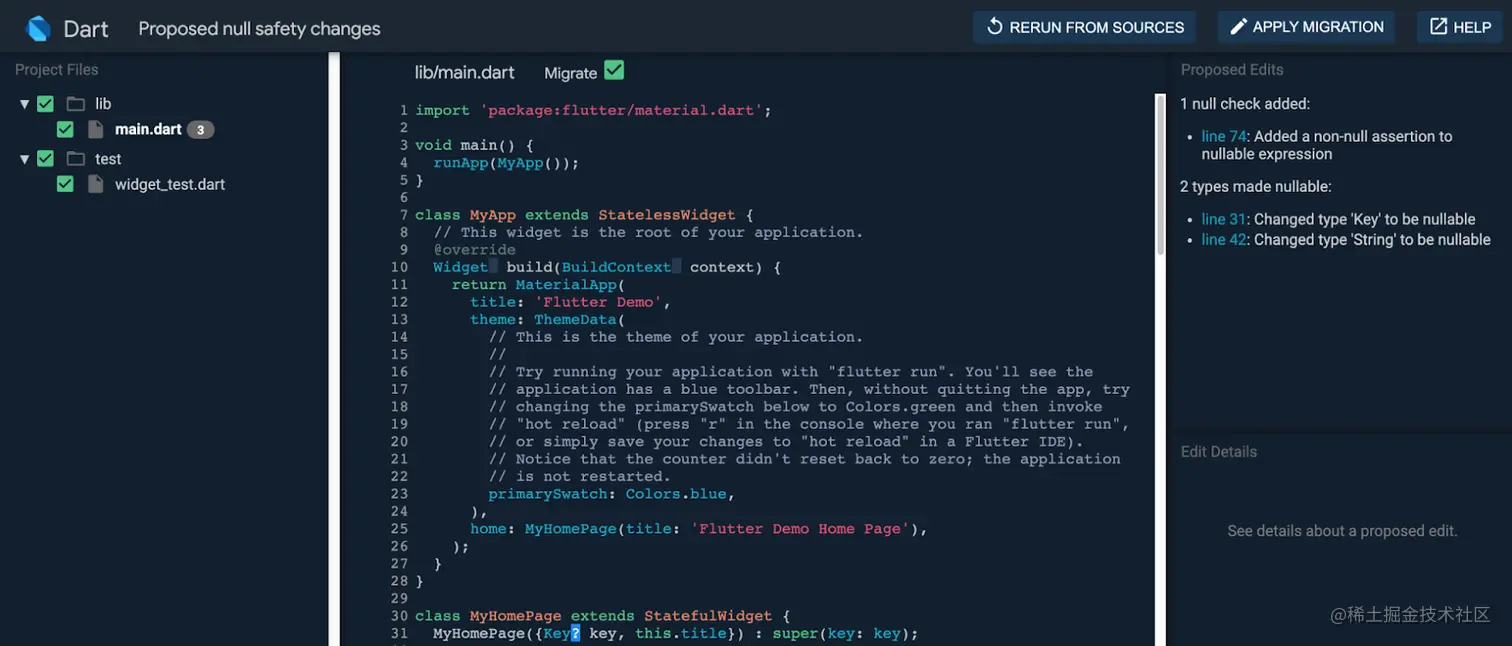Click the 'Proposed Edits' panel heading
The image size is (1512, 646).
(x=1232, y=70)
